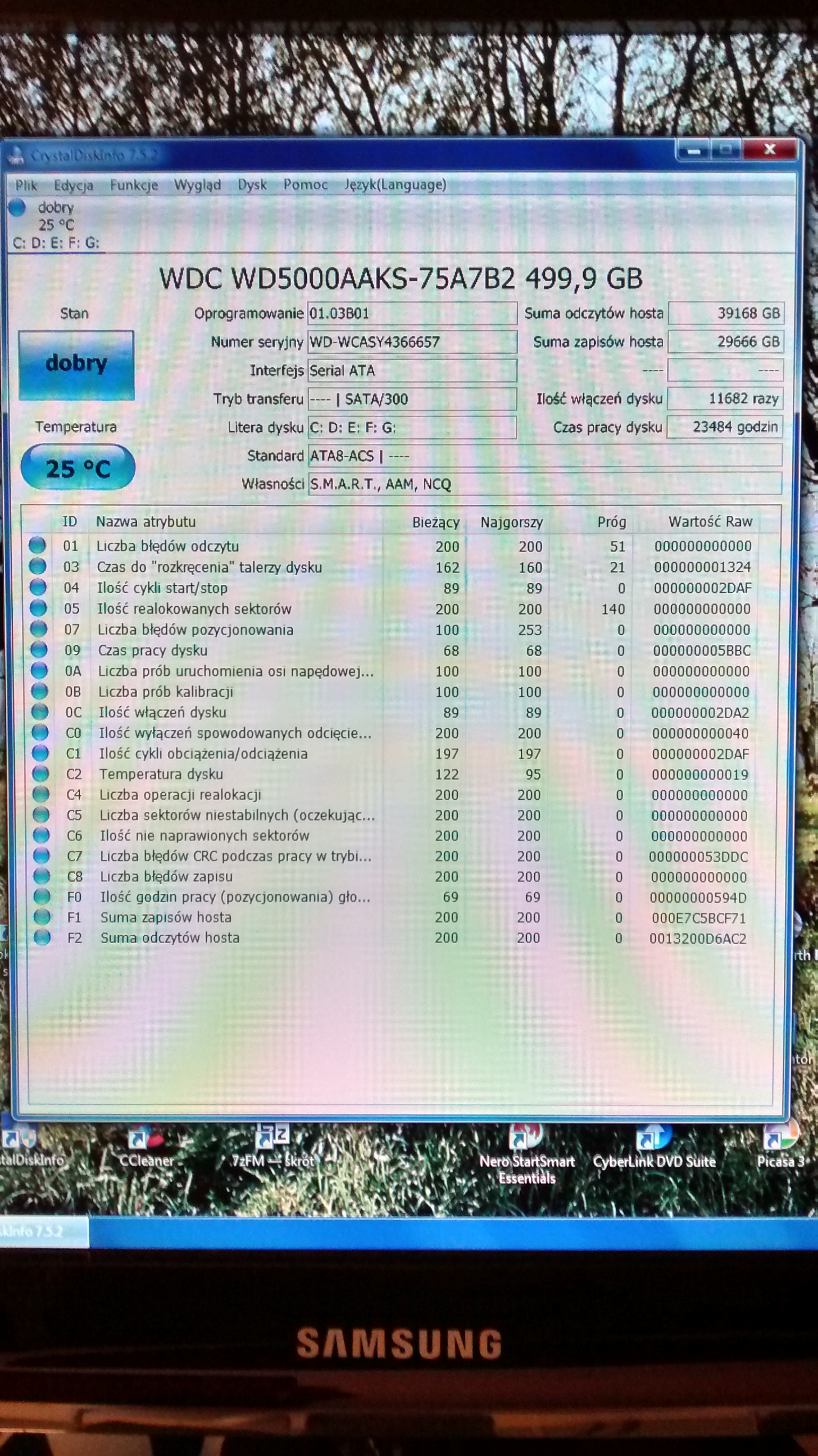Click raw value 0013200D6AC2
818x1456 pixels.
point(698,939)
